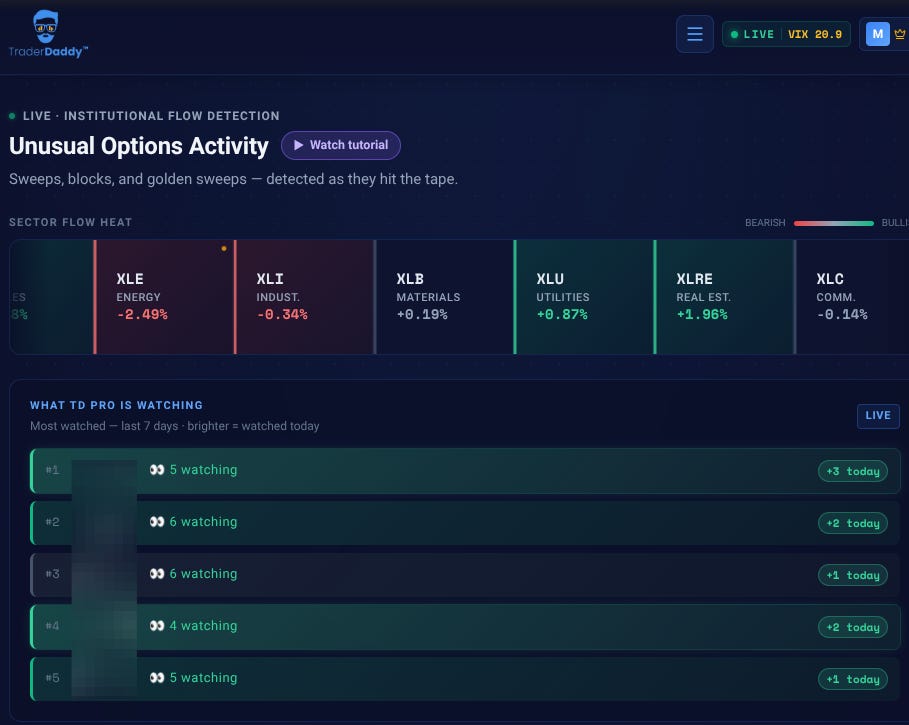Open the hamburger menu button
The image size is (909, 725).
[695, 34]
